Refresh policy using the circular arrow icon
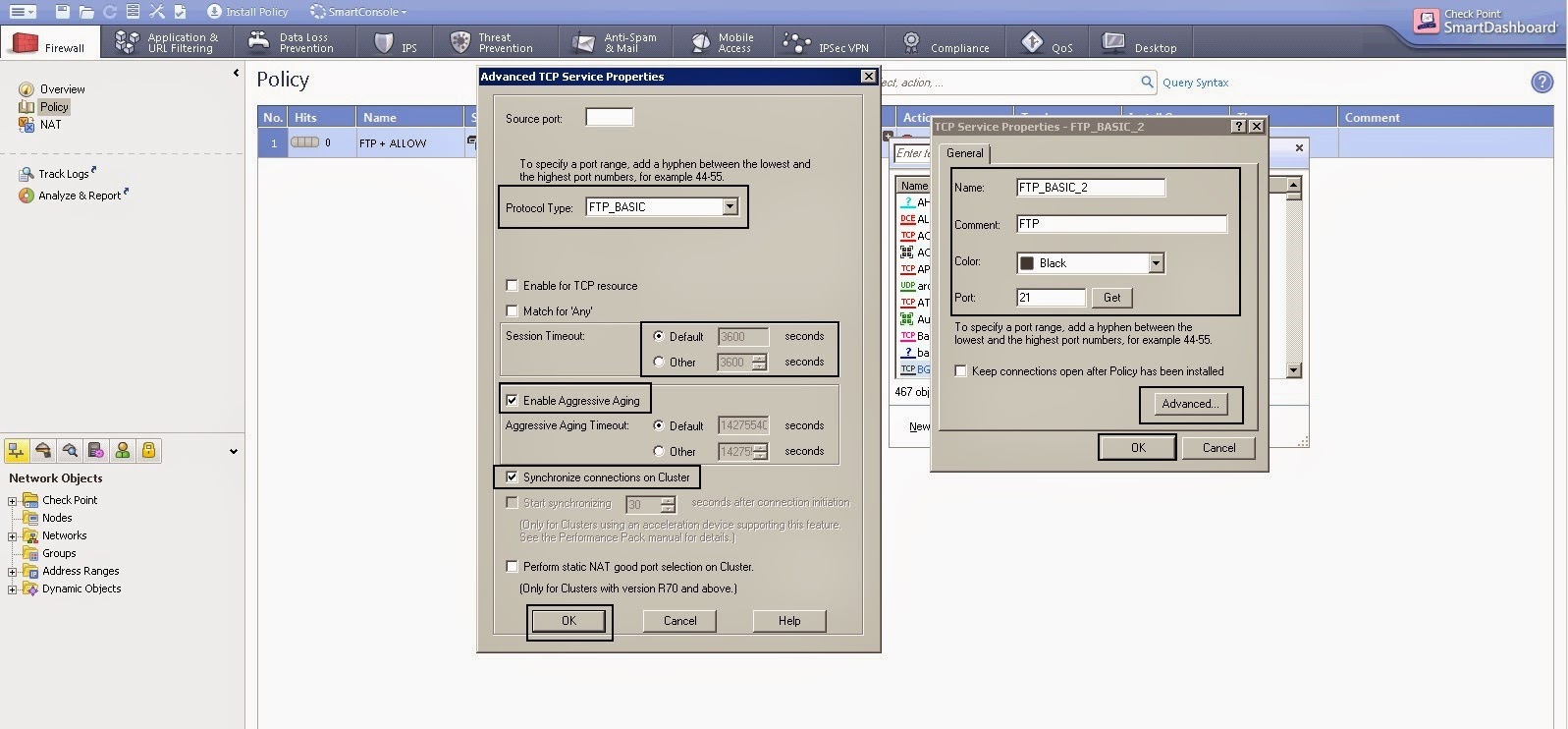Viewport: 1568px width, 729px height. click(x=110, y=12)
